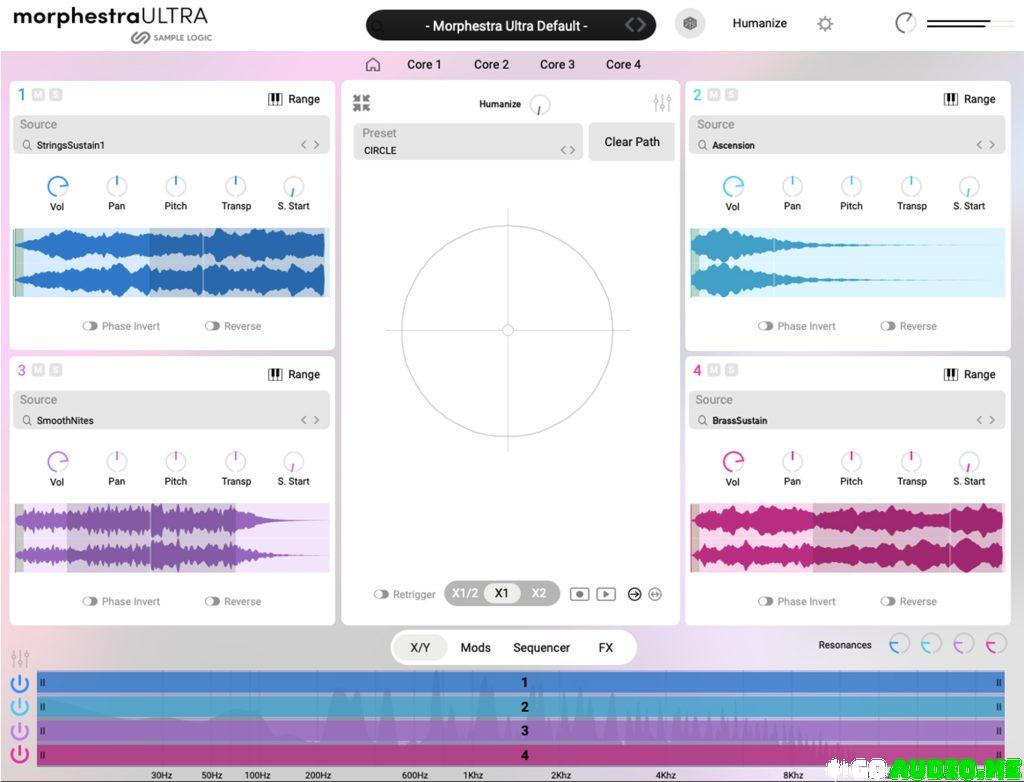Viewport: 1024px width, 782px height.
Task: Open the filter sliders icon right of Humanize
Action: point(661,103)
